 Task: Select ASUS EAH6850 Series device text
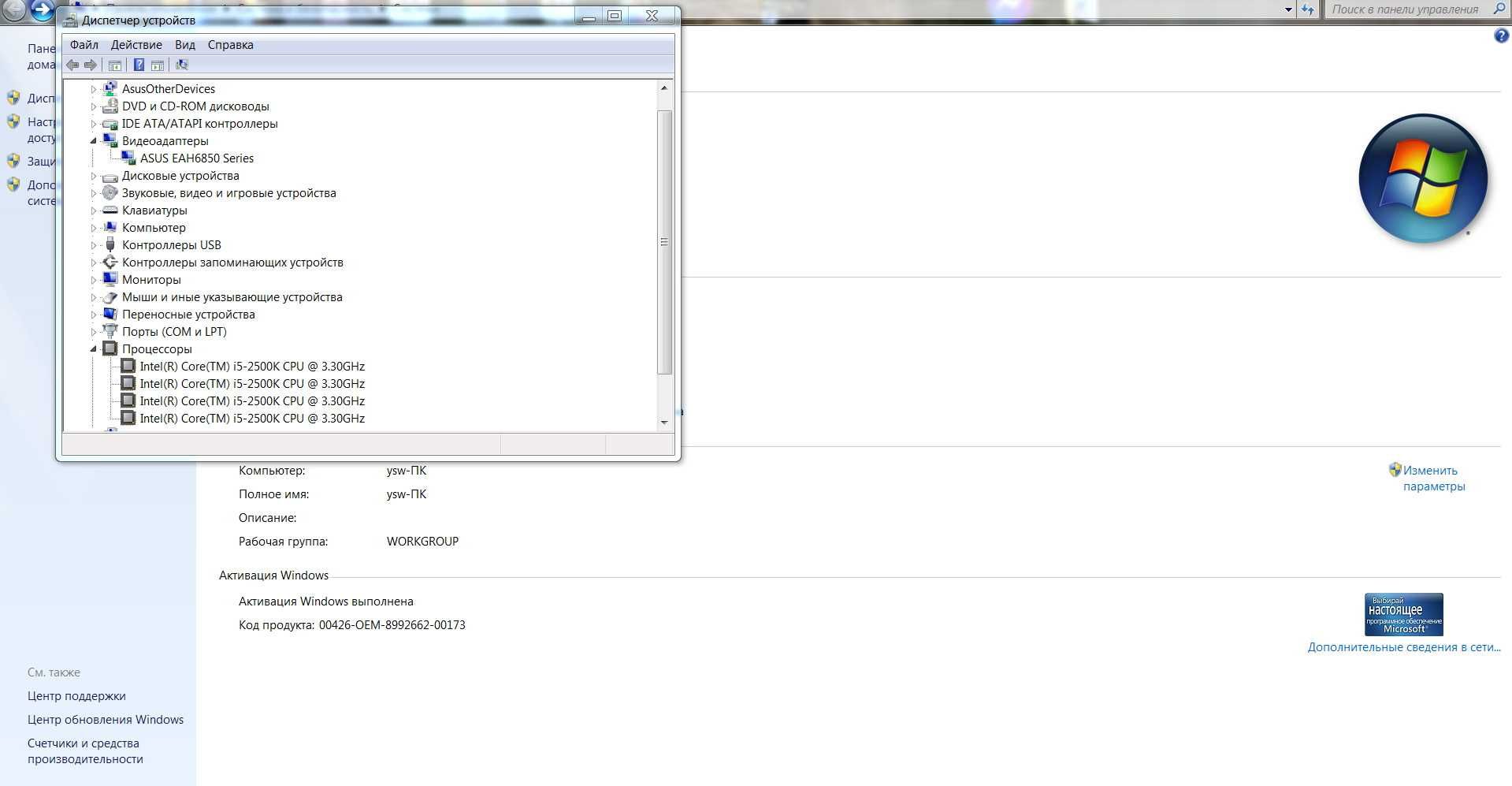[197, 158]
